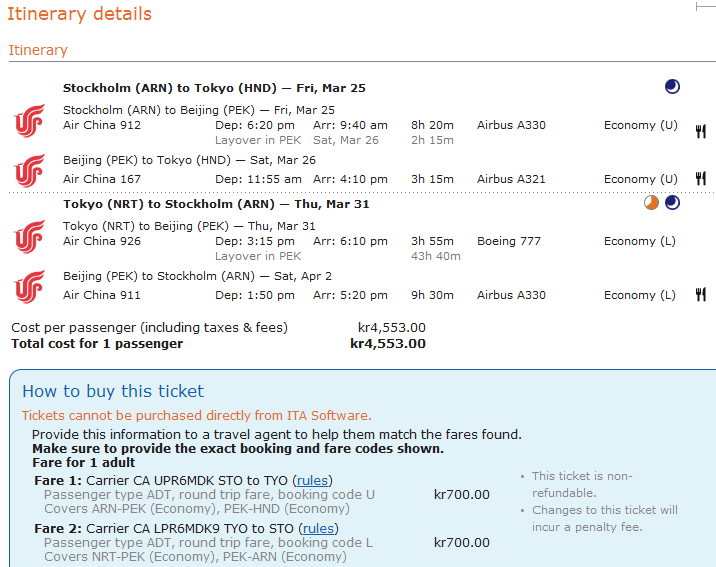Image resolution: width=716 pixels, height=567 pixels.
Task: Click the 'How to buy this ticket' heading
Action: click(113, 391)
